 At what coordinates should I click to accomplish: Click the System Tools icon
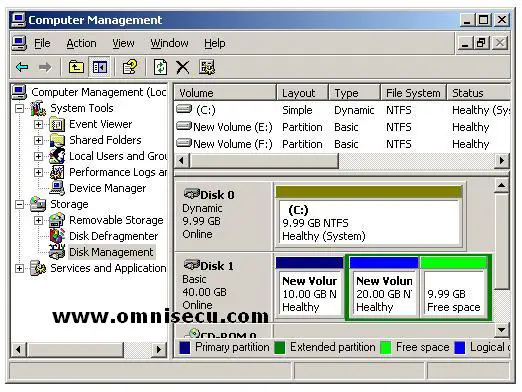[x=38, y=108]
